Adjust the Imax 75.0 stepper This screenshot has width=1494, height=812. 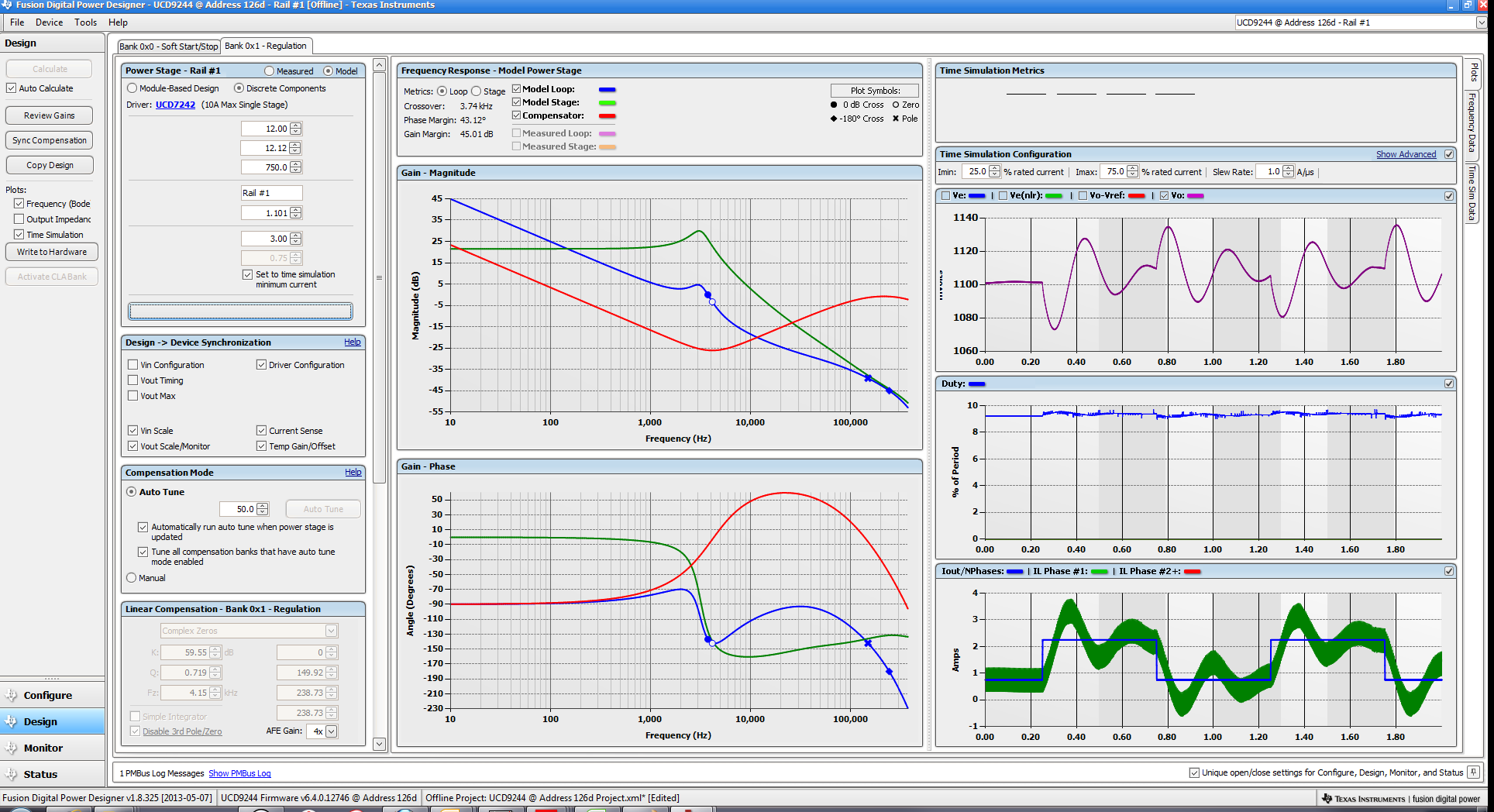tap(1132, 172)
